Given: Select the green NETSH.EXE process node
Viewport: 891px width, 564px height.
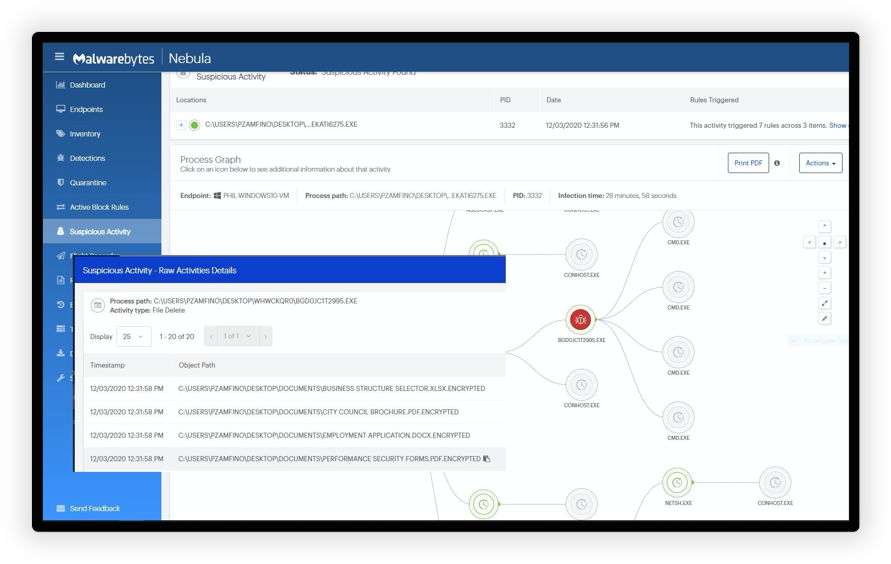Looking at the screenshot, I should [677, 483].
